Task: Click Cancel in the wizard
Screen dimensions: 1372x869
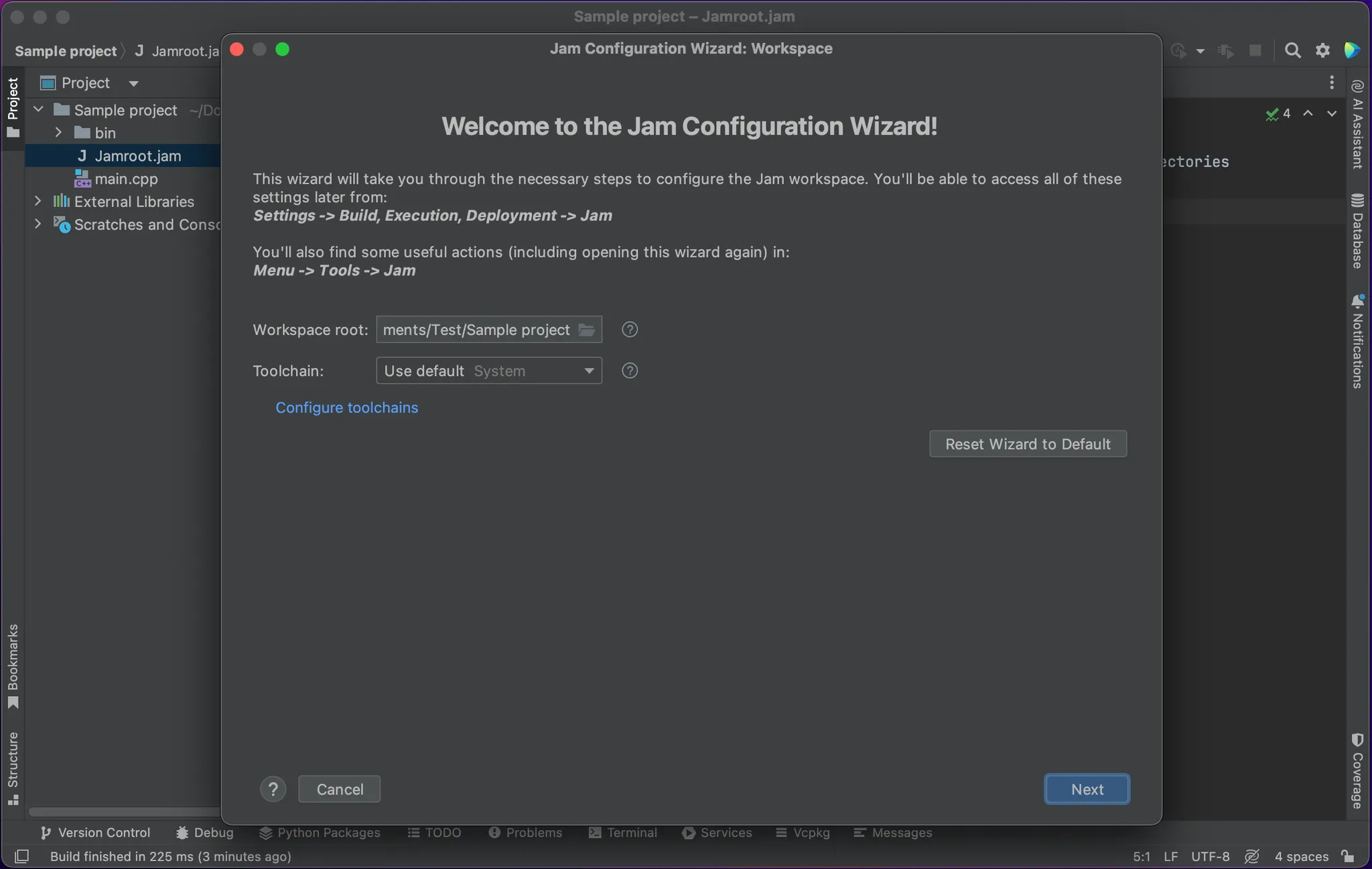Action: pyautogui.click(x=340, y=789)
